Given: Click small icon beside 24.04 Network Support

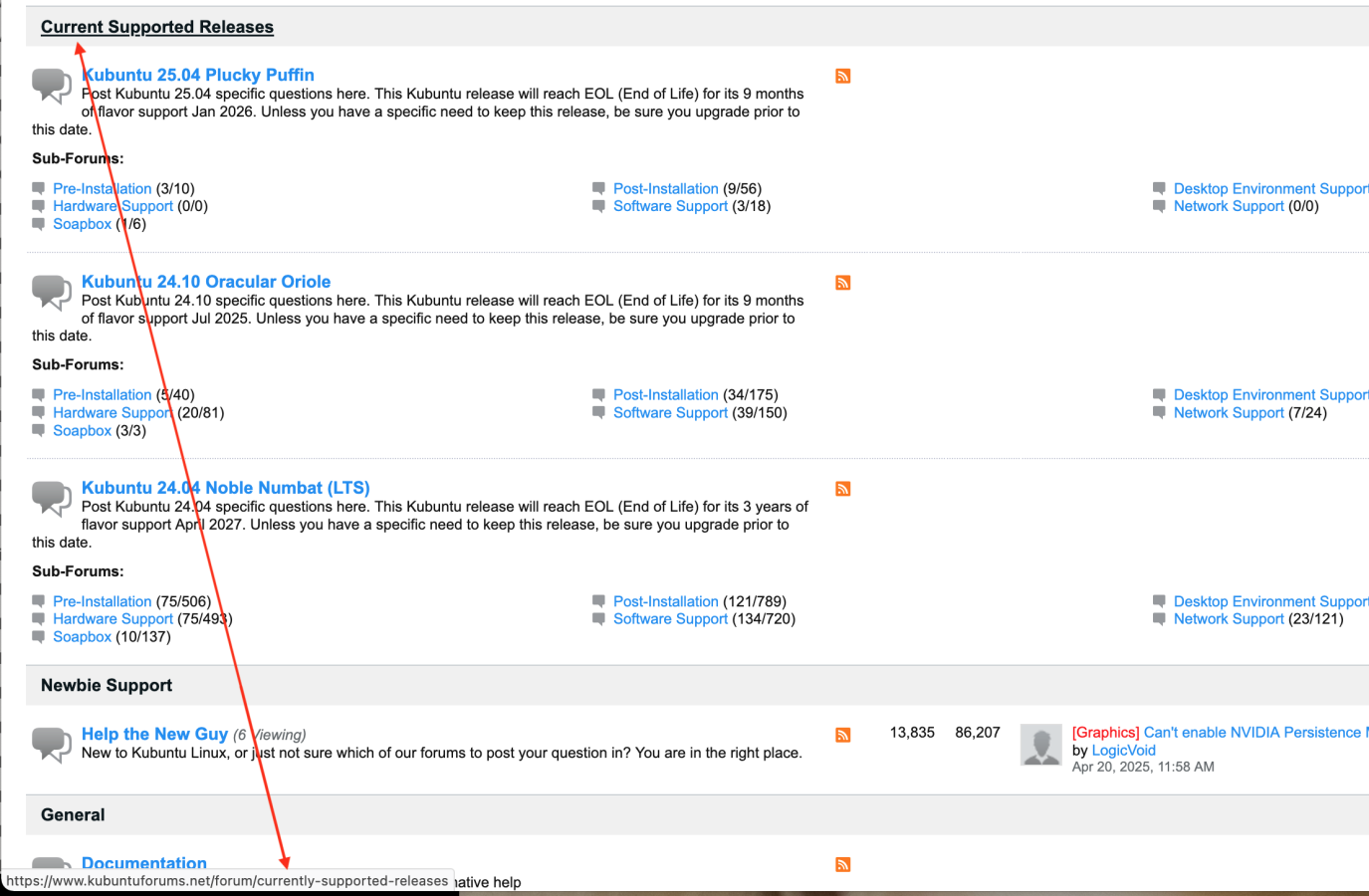Looking at the screenshot, I should [1160, 619].
